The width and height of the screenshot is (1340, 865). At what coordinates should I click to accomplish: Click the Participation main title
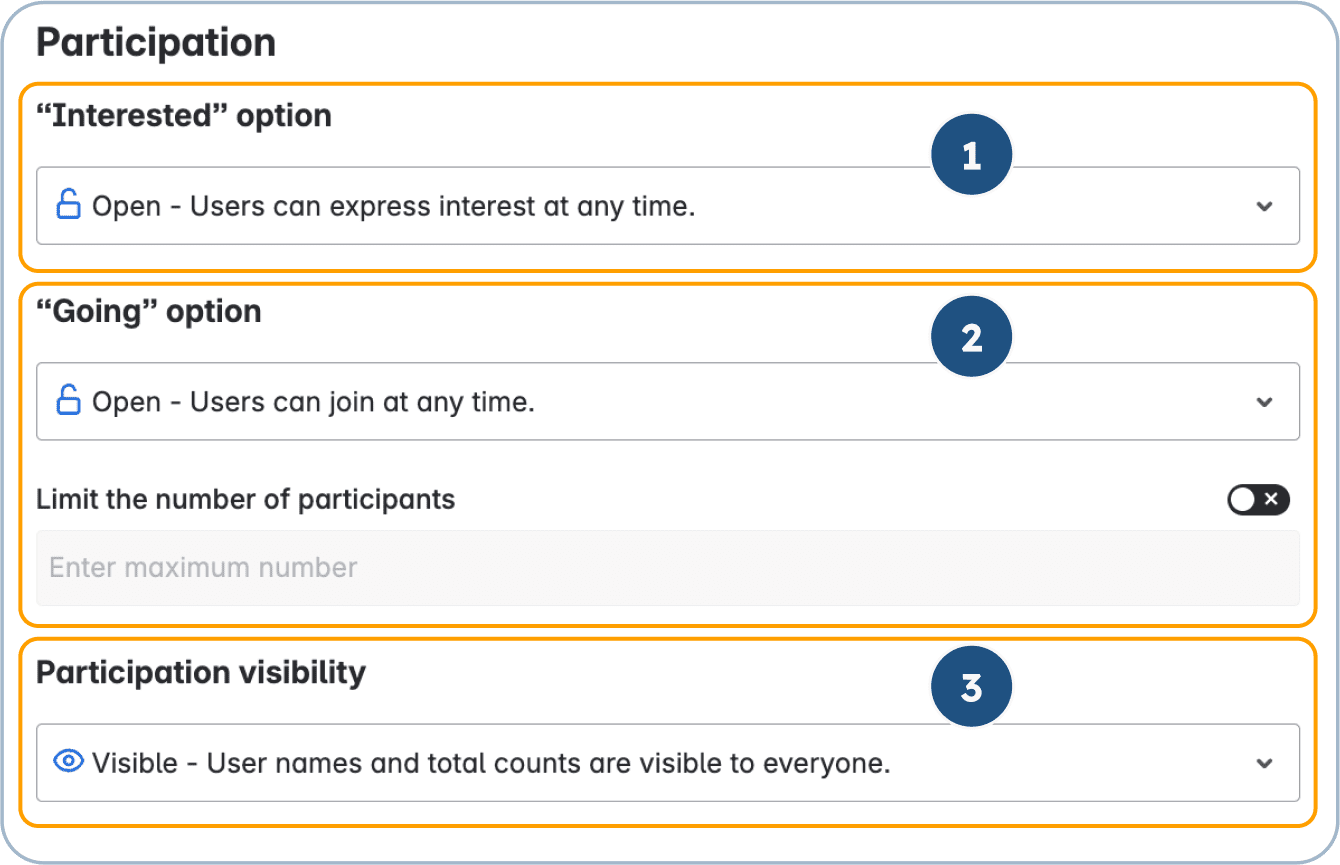pos(156,43)
